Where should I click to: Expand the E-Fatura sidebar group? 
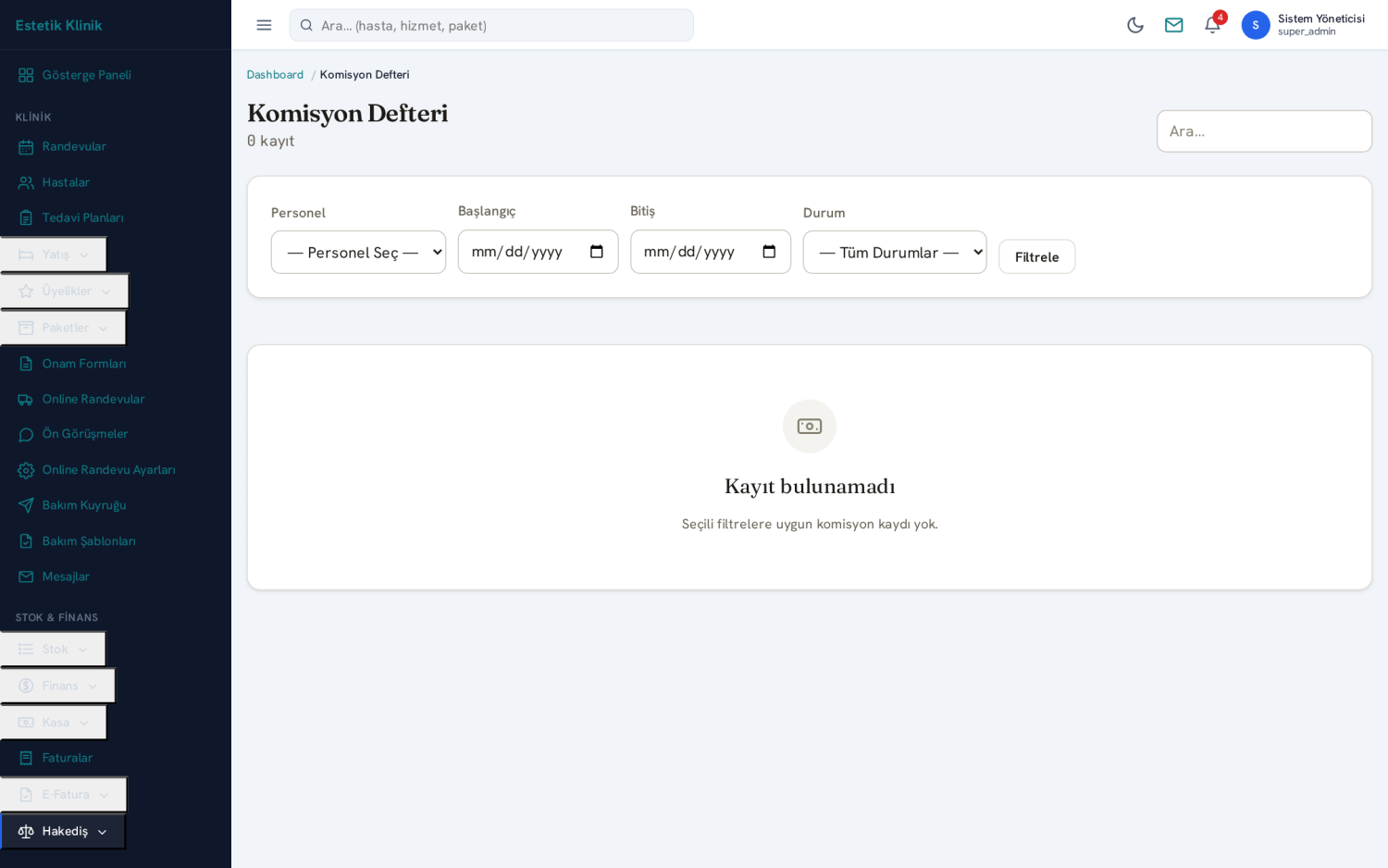64,795
